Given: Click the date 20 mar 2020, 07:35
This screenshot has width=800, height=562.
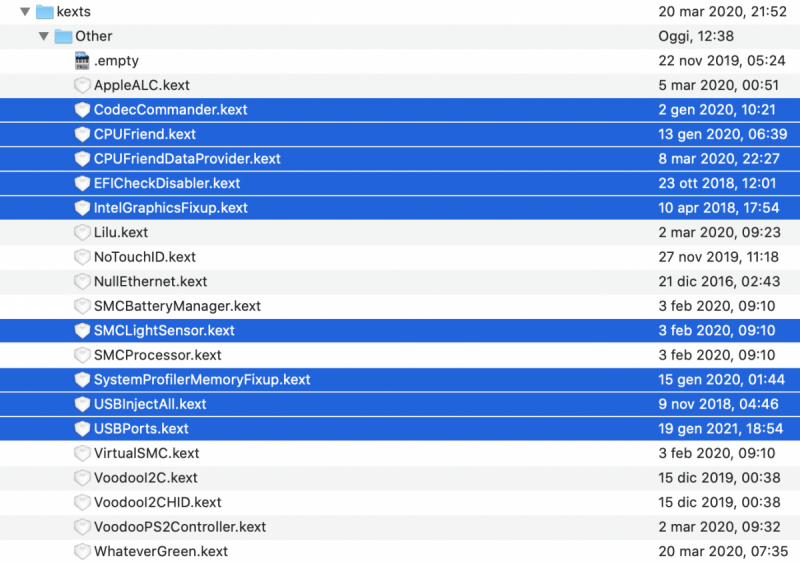Looking at the screenshot, I should [723, 551].
